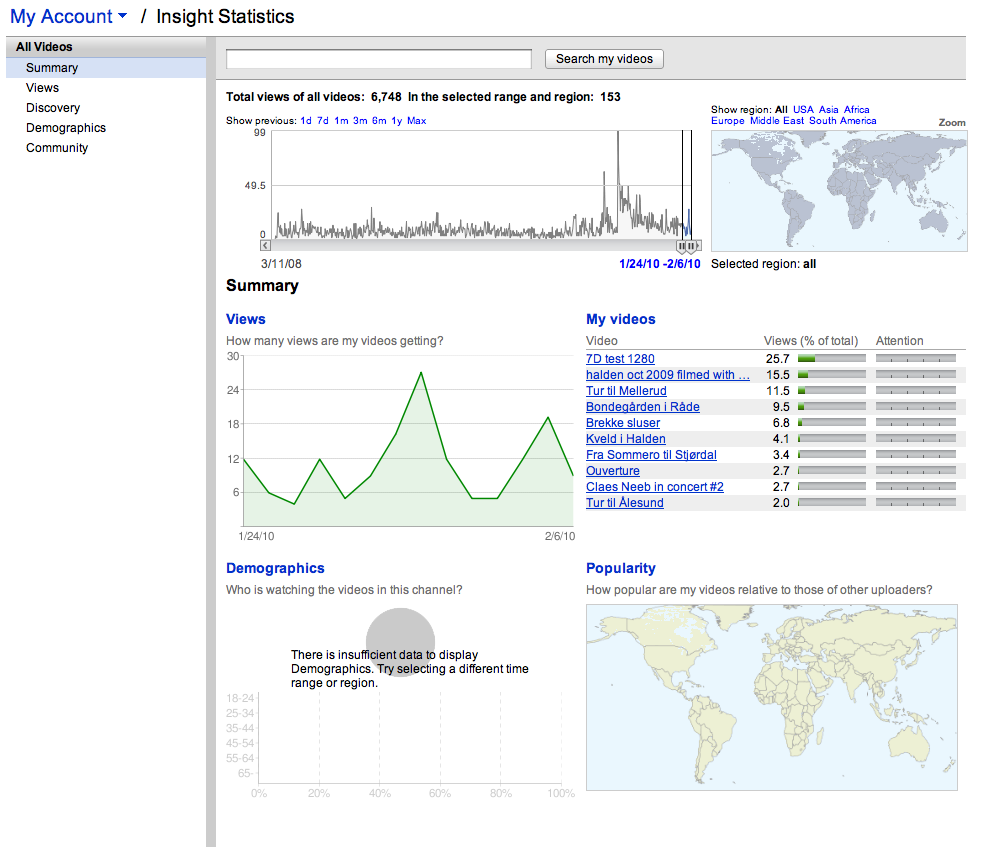Click the timeline right scroll arrow
Screen dimensions: 988x847
(697, 245)
